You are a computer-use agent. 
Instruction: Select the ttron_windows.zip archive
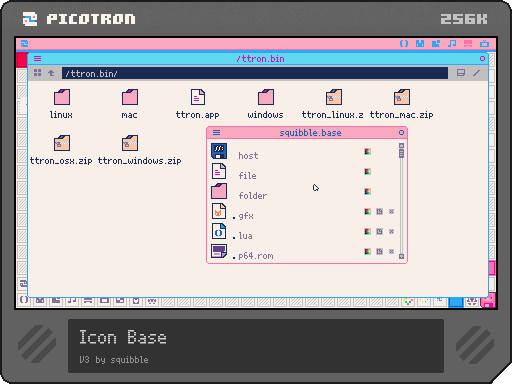pos(130,143)
